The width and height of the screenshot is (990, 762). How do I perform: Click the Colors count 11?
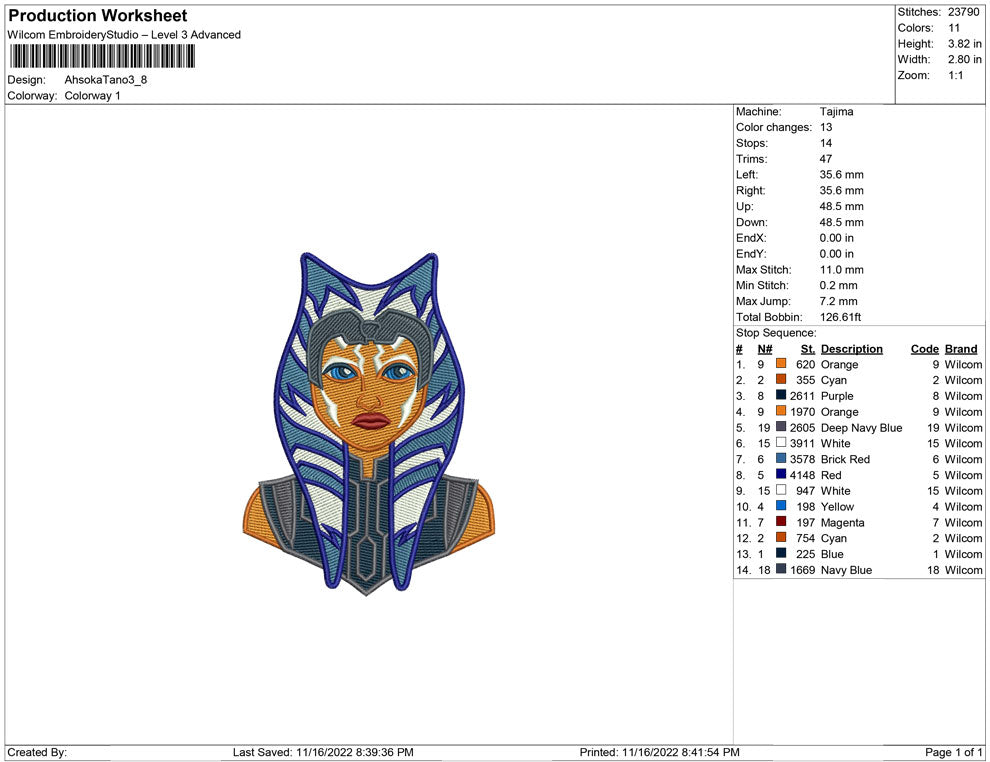954,28
